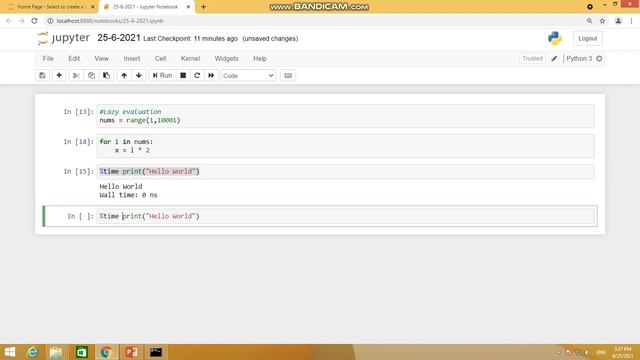Open Chrome from taskbar
The image size is (640, 360).
(106, 352)
